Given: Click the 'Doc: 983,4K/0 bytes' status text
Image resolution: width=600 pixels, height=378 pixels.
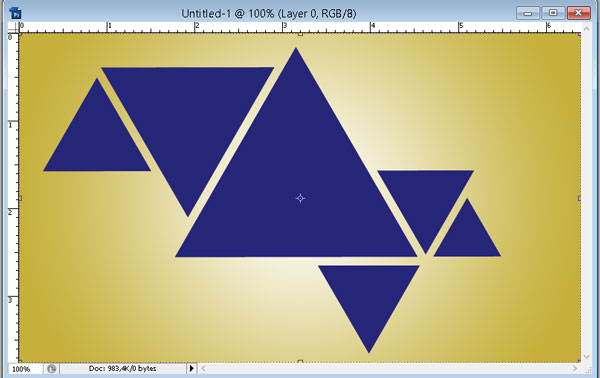Looking at the screenshot, I should click(x=122, y=369).
